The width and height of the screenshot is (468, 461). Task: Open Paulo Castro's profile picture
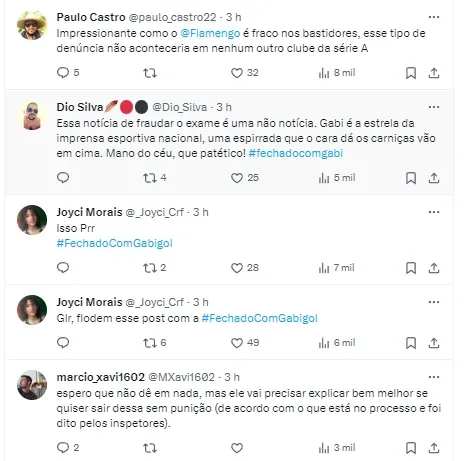(x=32, y=25)
